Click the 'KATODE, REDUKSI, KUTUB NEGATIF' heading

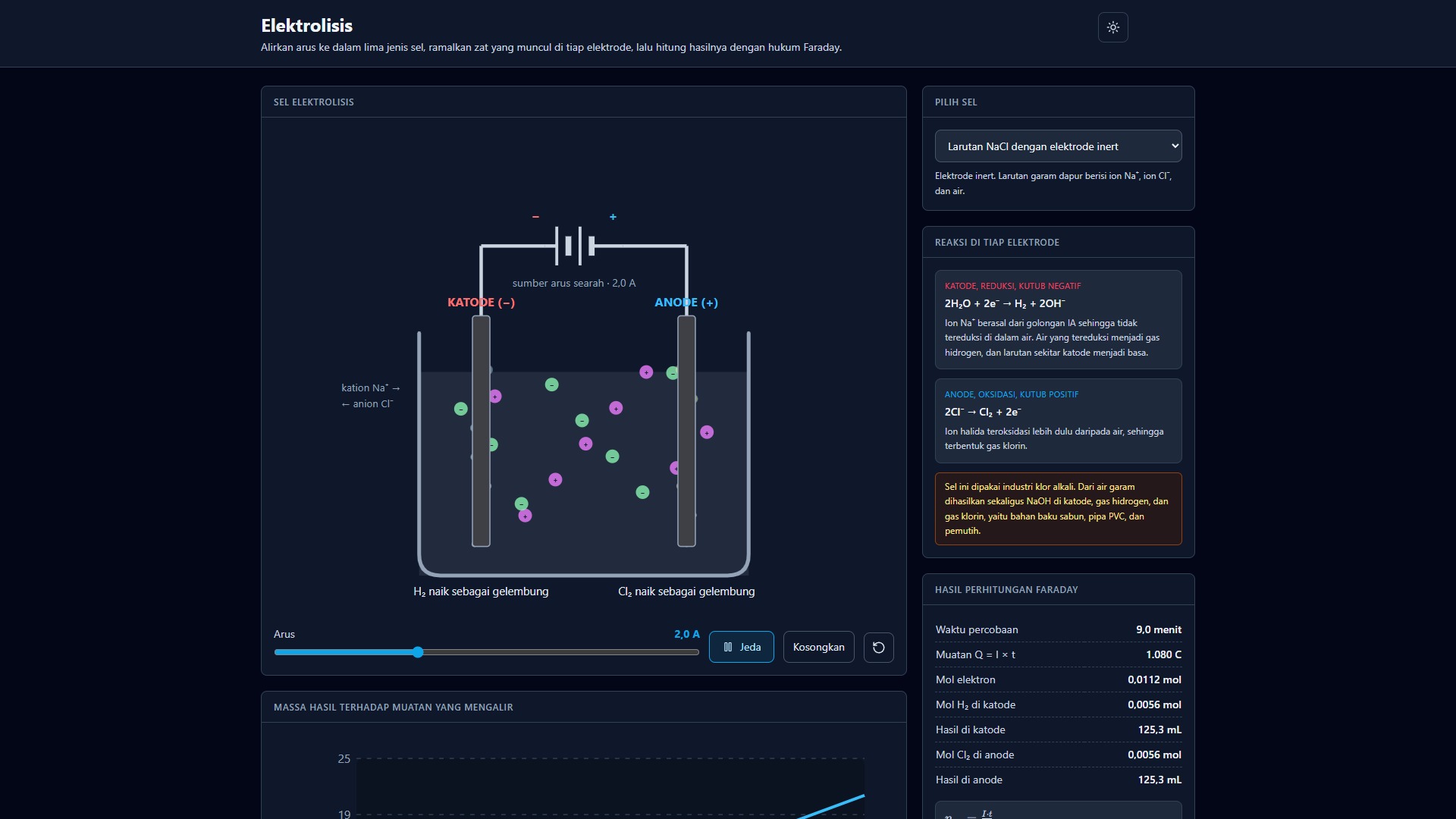point(1012,286)
